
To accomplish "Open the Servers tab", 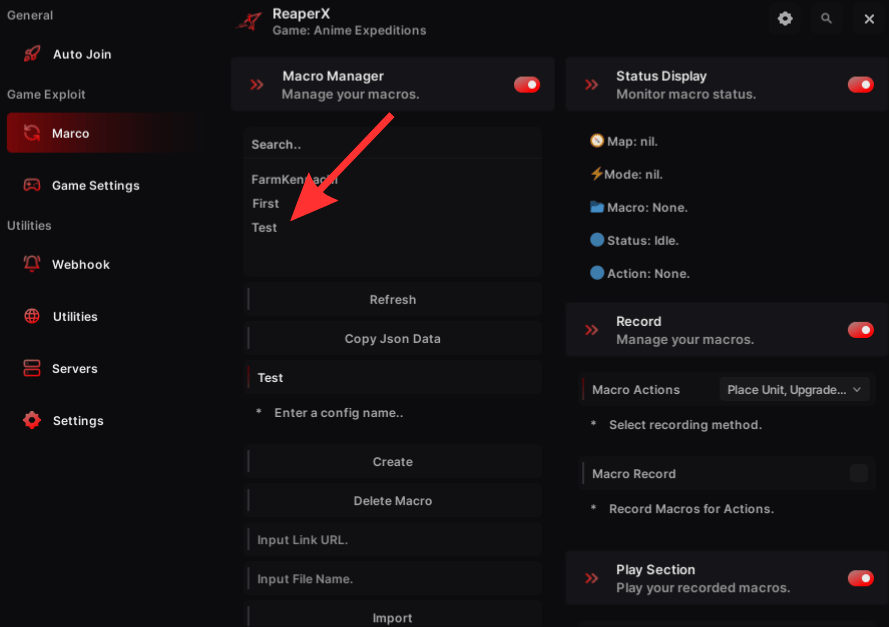I will [105, 368].
